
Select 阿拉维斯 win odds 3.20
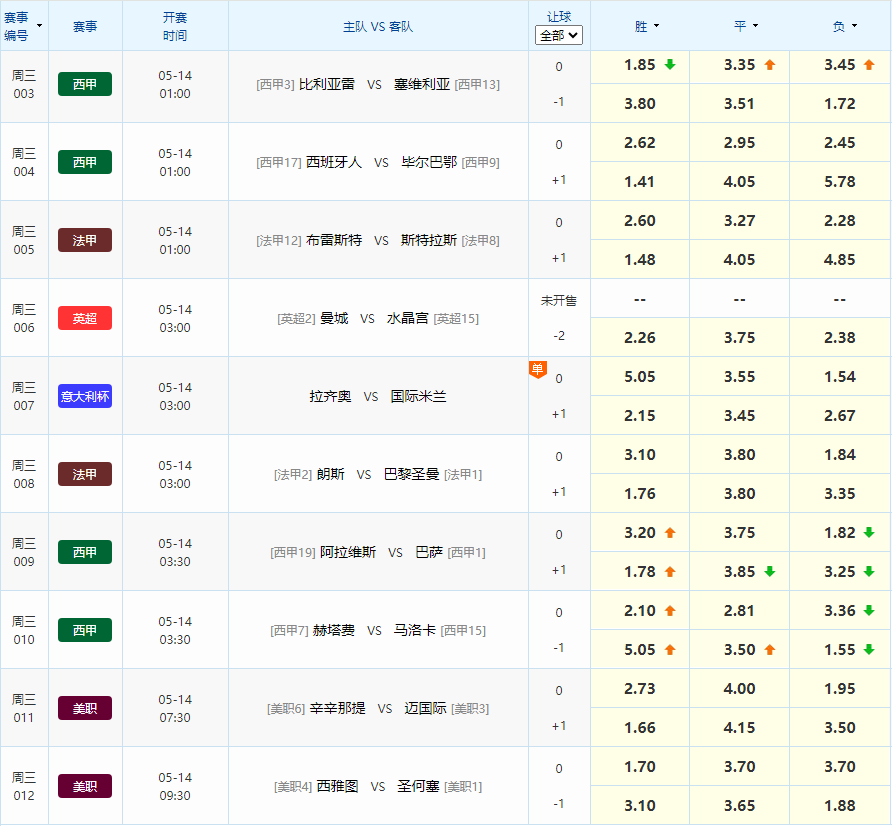pyautogui.click(x=640, y=532)
